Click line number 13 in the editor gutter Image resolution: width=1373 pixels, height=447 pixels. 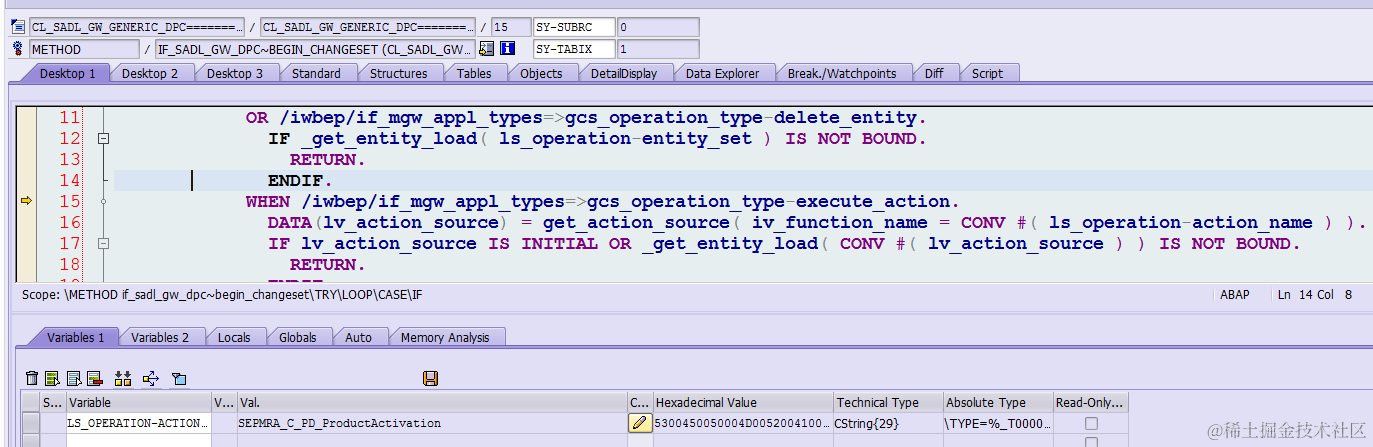pos(69,160)
